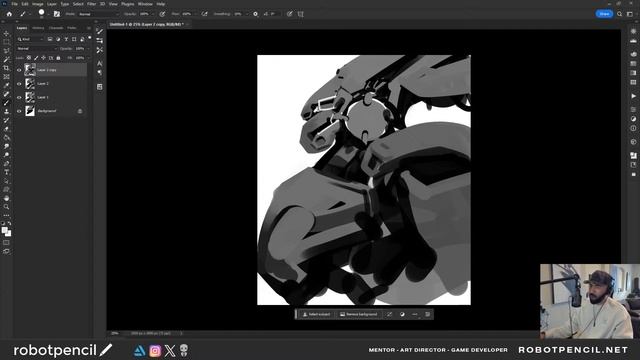Select the History Brush tool
This screenshot has height=360, width=640.
tap(6, 120)
